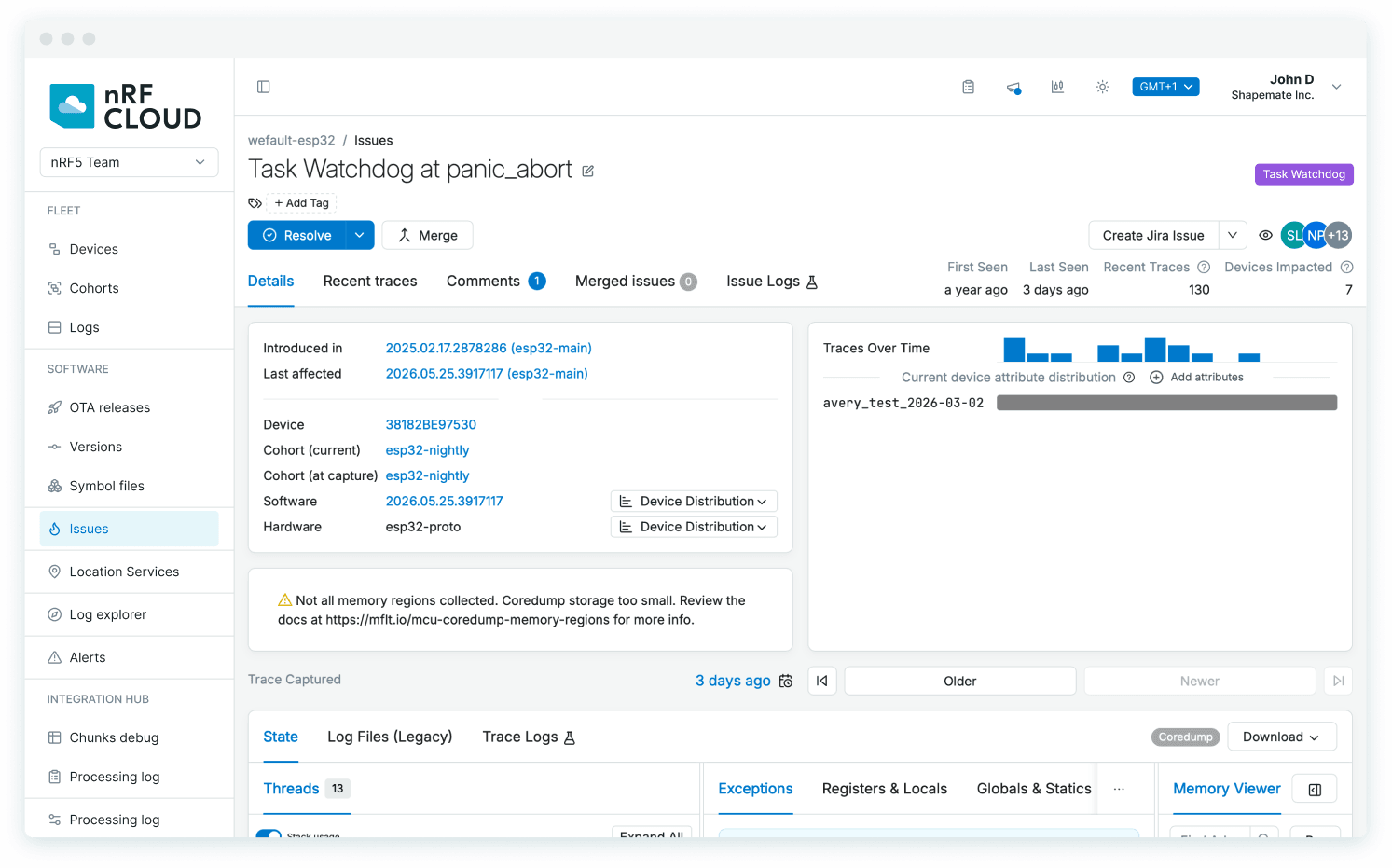
Task: Add a tag to the issue
Action: pyautogui.click(x=302, y=203)
